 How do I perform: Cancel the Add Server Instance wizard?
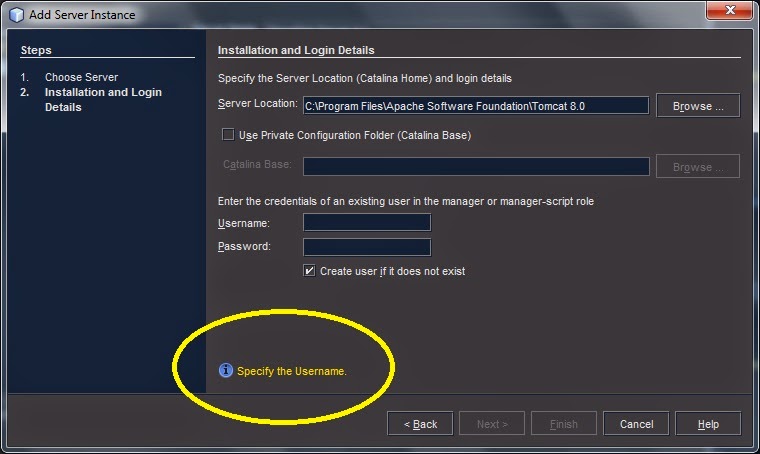click(636, 424)
